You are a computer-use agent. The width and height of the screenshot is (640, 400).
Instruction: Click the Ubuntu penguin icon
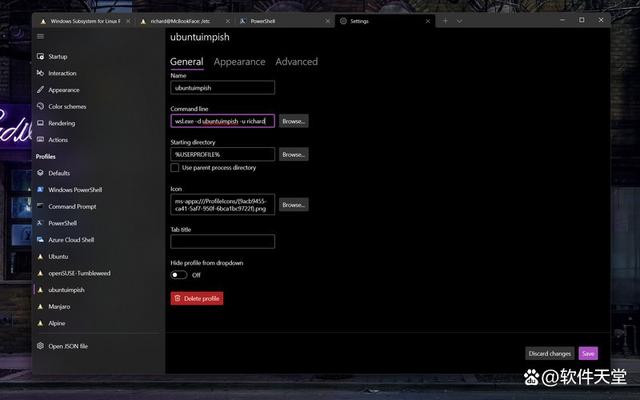click(x=40, y=256)
